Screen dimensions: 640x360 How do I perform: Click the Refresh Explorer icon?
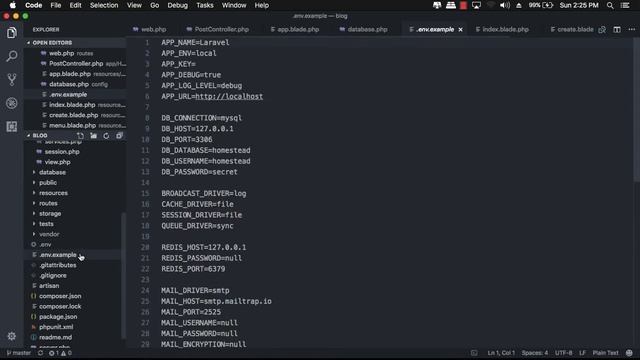pos(106,136)
